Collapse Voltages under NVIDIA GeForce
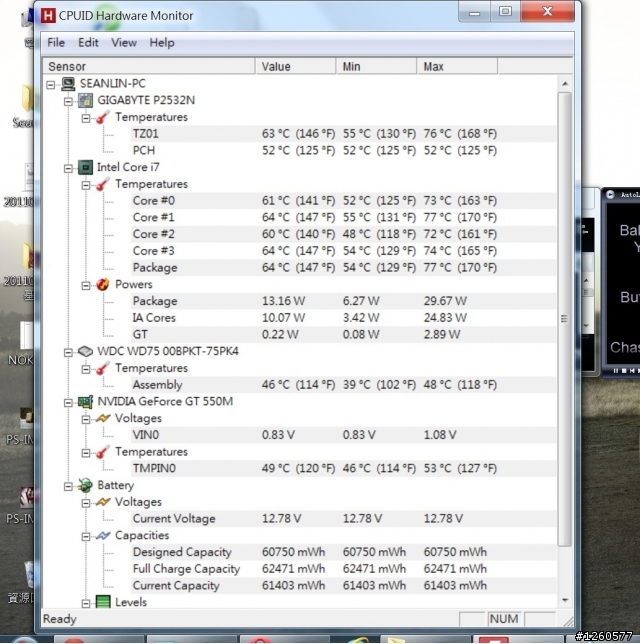Image resolution: width=640 pixels, height=644 pixels. (x=86, y=419)
